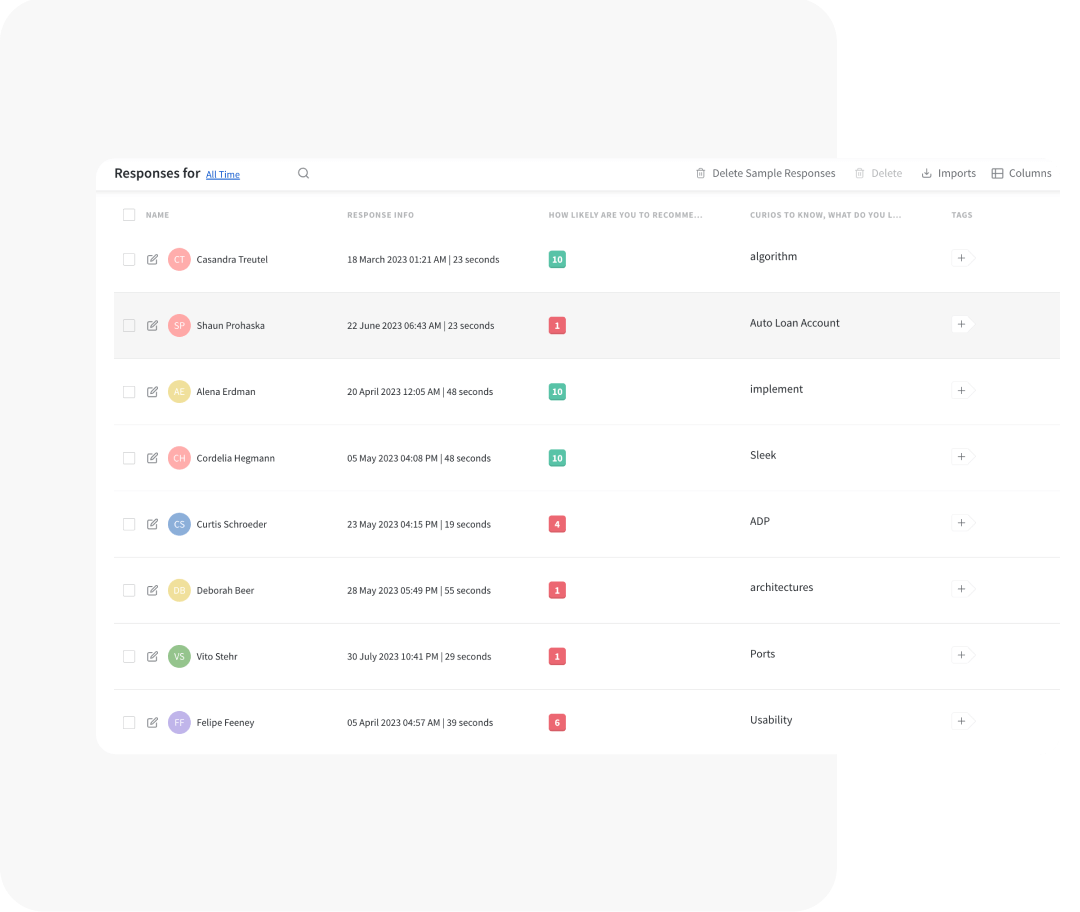Check the box for Vito Stehr

[129, 656]
